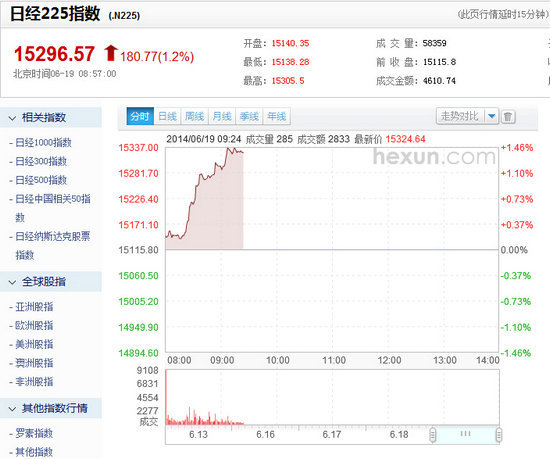Viewport: 550px width, 459px height.
Task: Click the 6.16 date marker on timeline
Action: 266,435
